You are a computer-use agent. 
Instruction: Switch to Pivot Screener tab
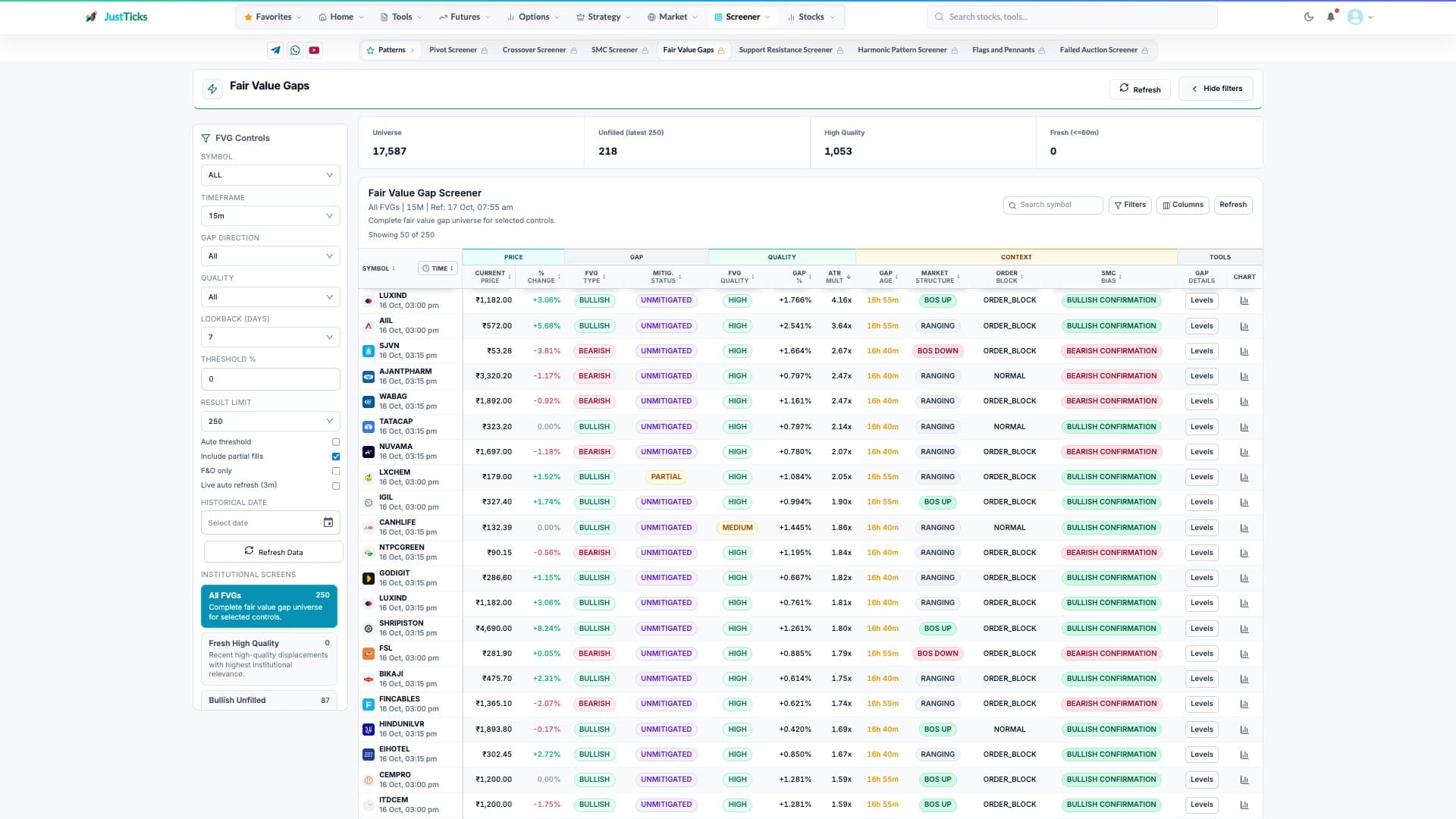[x=458, y=50]
